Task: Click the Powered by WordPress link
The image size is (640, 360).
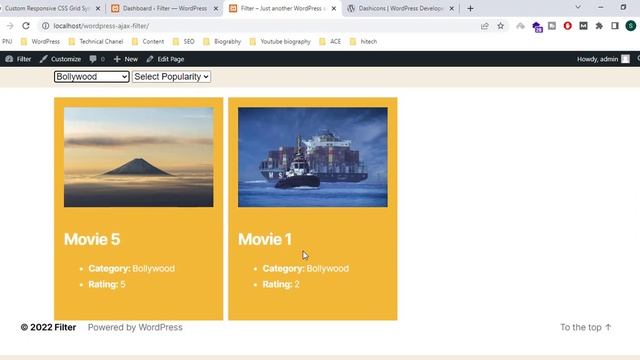Action: (135, 327)
